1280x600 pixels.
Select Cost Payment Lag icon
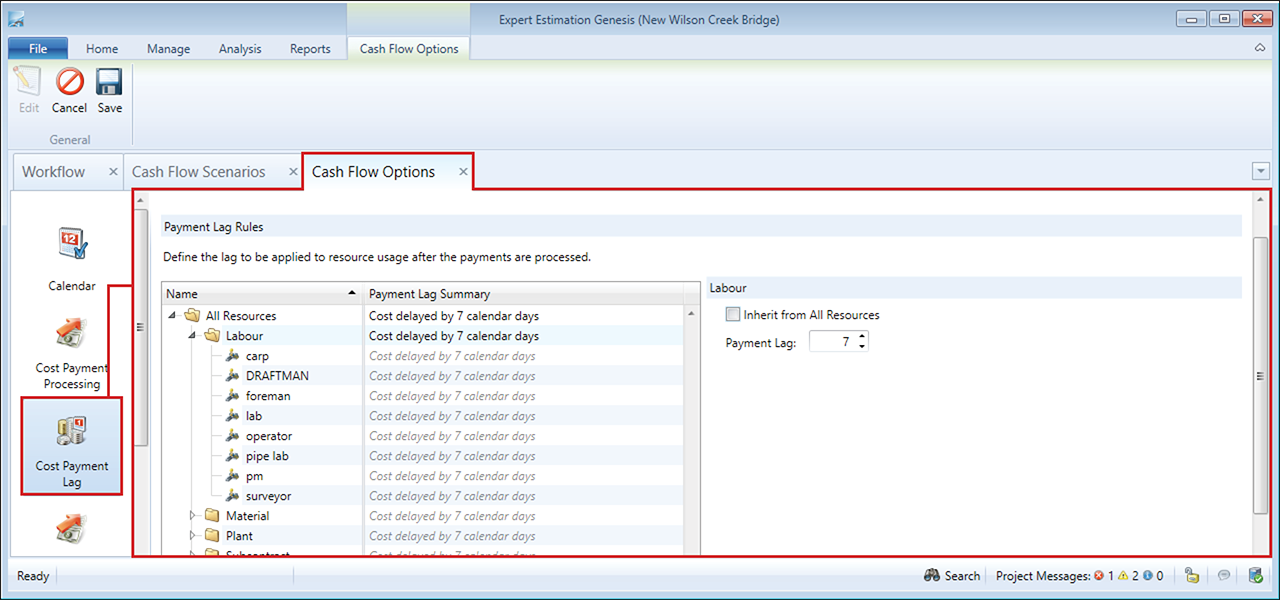click(x=72, y=432)
